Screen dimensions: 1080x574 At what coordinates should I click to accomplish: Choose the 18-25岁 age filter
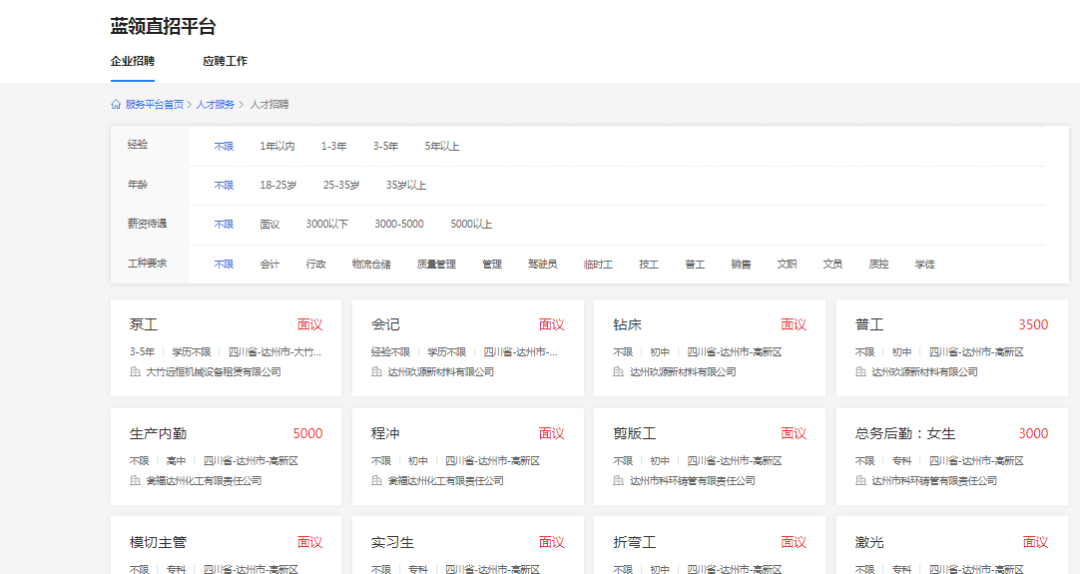pyautogui.click(x=278, y=185)
